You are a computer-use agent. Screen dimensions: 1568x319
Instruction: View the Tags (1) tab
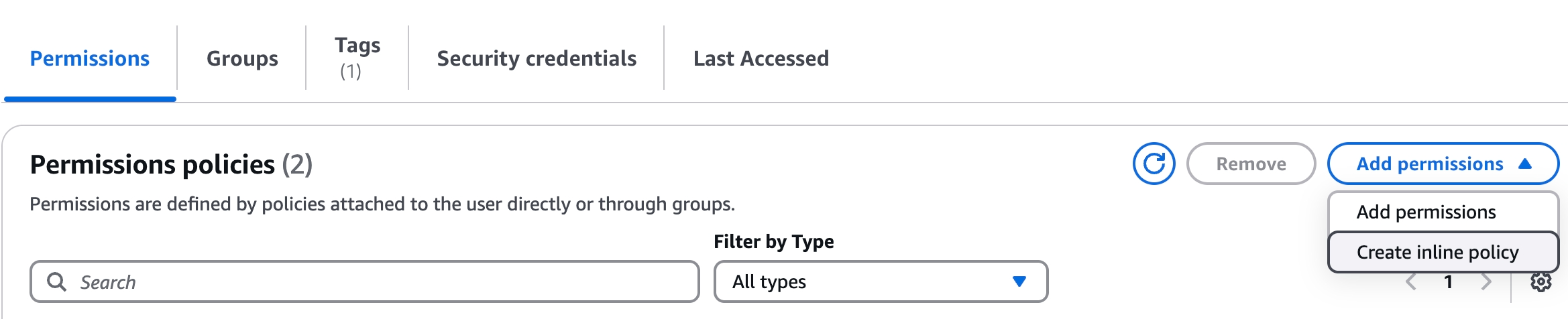pos(357,58)
